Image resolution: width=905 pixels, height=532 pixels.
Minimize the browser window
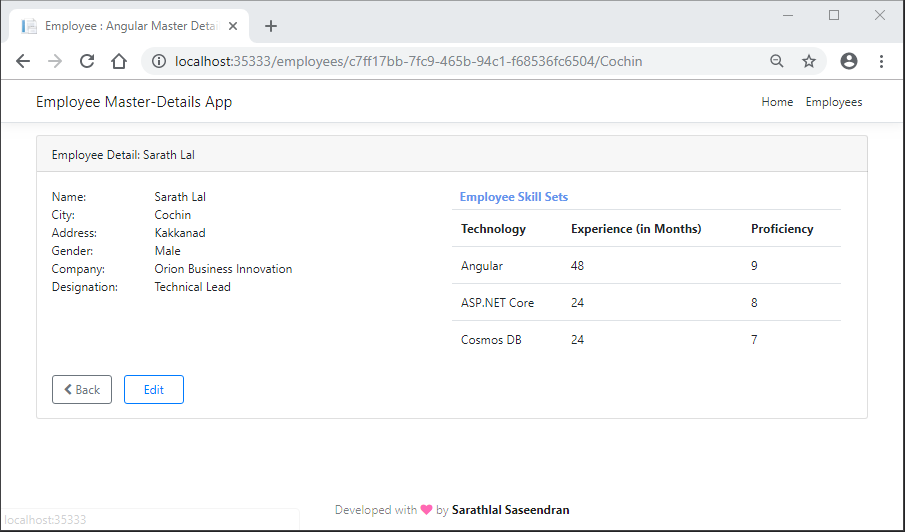[788, 15]
